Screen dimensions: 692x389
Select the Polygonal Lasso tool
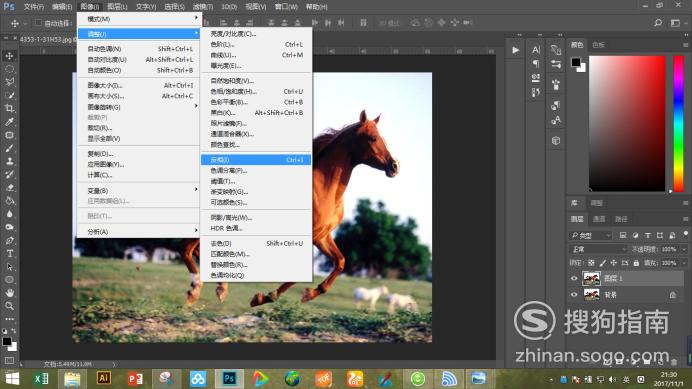point(9,82)
